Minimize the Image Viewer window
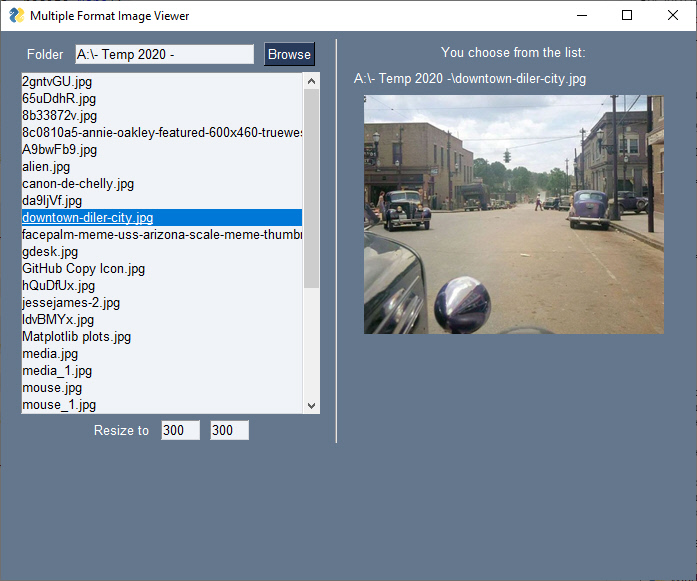697x581 pixels. 581,15
